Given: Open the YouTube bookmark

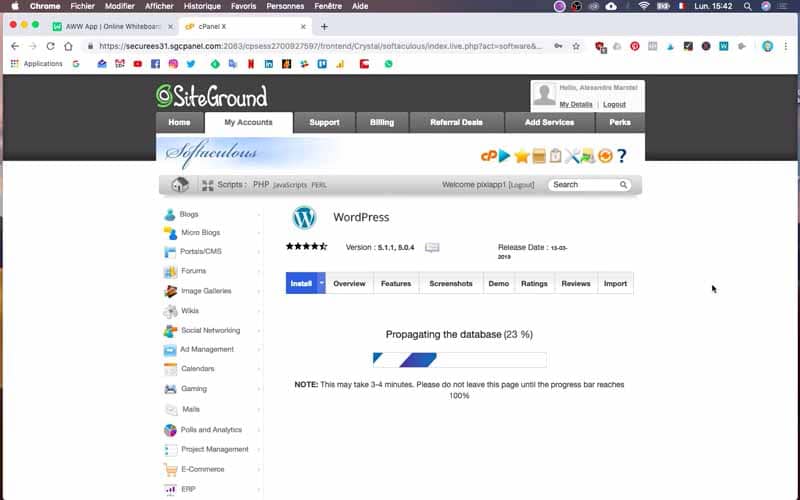Looking at the screenshot, I should point(137,64).
